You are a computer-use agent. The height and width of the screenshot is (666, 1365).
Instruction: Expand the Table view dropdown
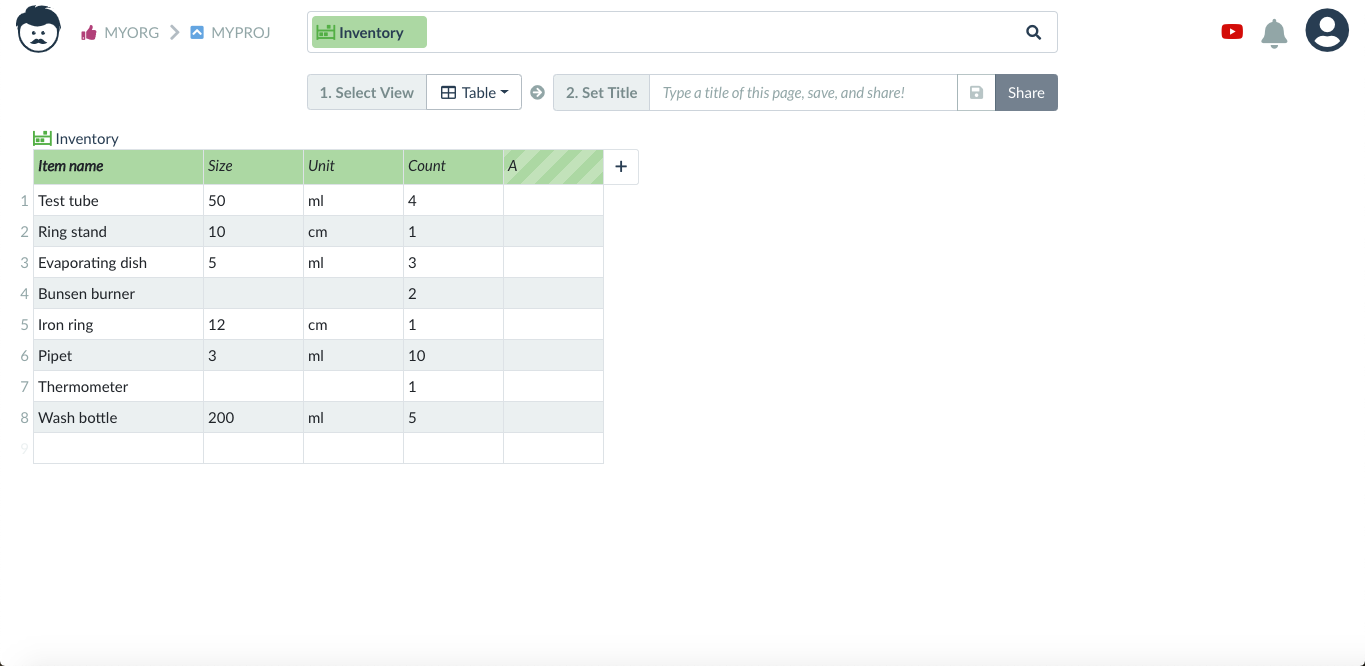474,92
